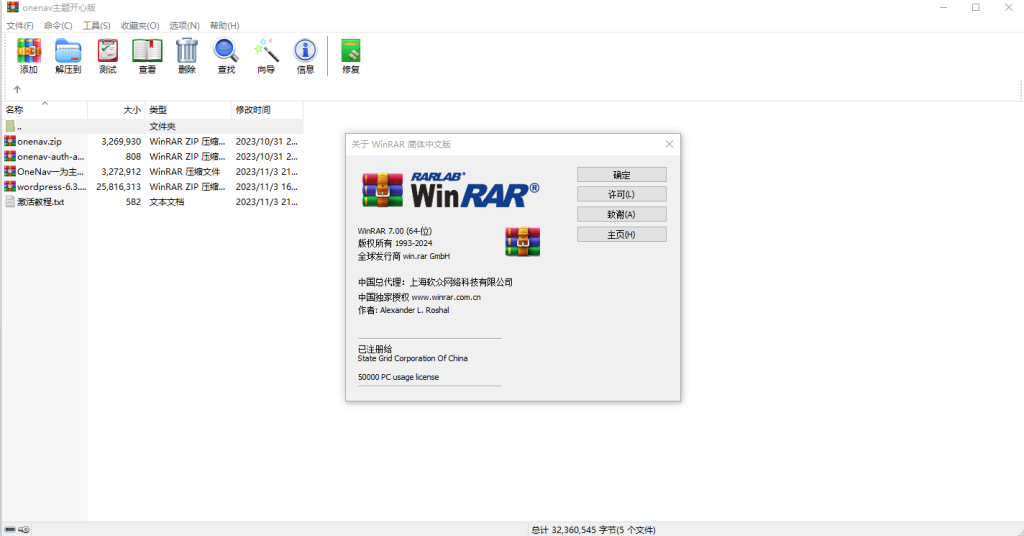This screenshot has width=1024, height=536.
Task: Open the 文件(F) menu
Action: (x=20, y=25)
